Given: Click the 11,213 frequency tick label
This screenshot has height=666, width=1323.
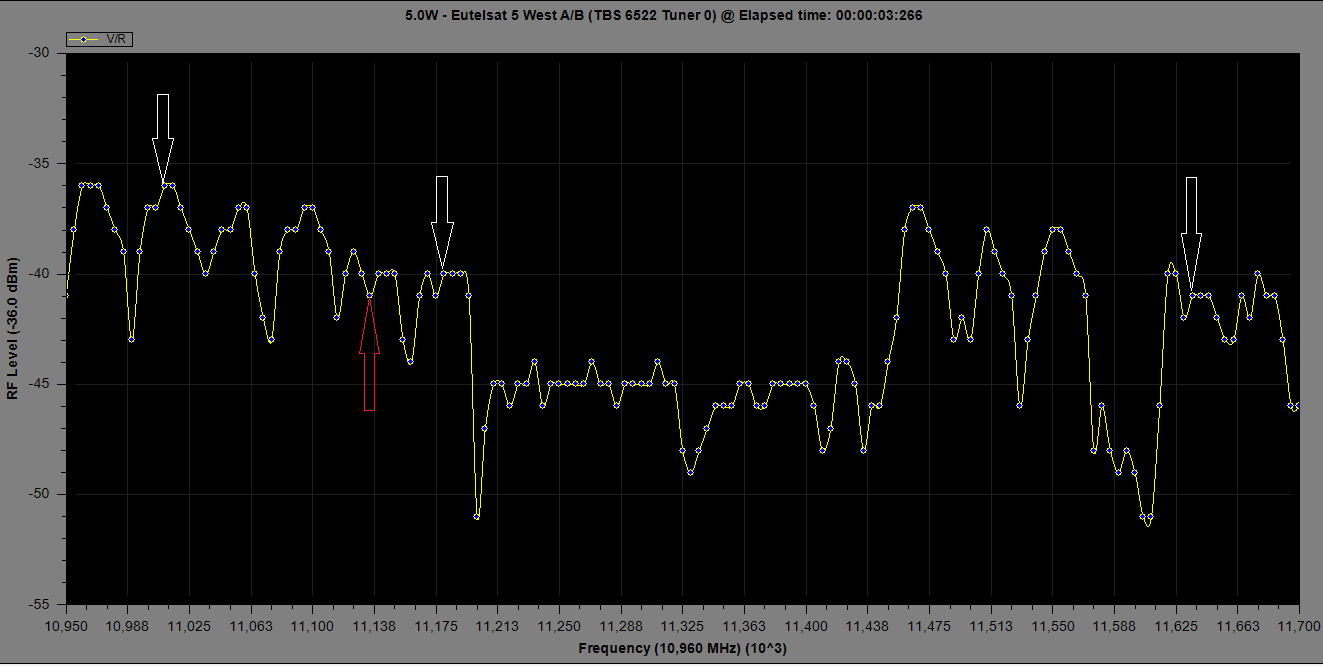Looking at the screenshot, I should click(498, 625).
